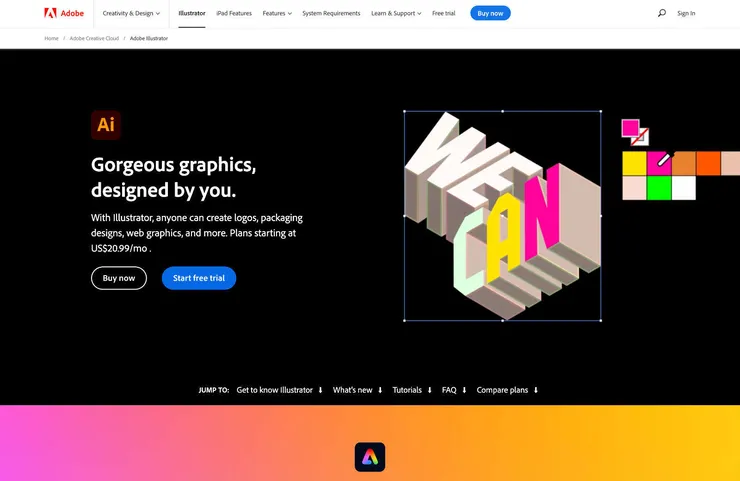Viewport: 740px width, 481px height.
Task: Open the Free trial nav link
Action: tap(444, 13)
